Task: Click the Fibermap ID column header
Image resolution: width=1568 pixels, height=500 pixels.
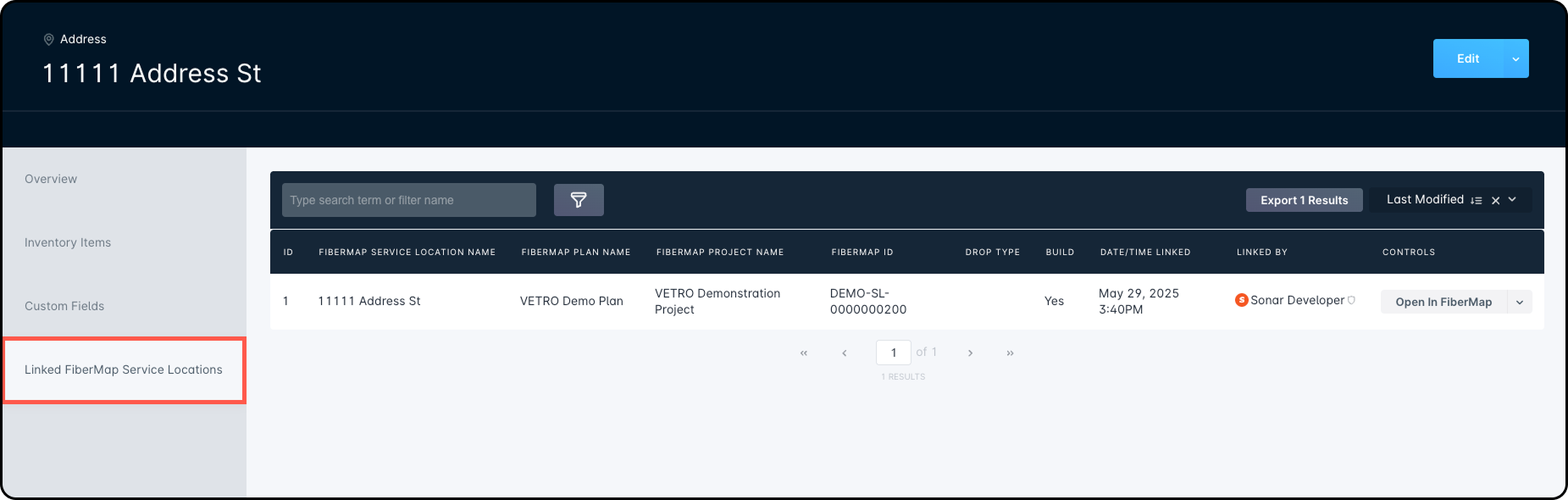Action: pos(862,252)
